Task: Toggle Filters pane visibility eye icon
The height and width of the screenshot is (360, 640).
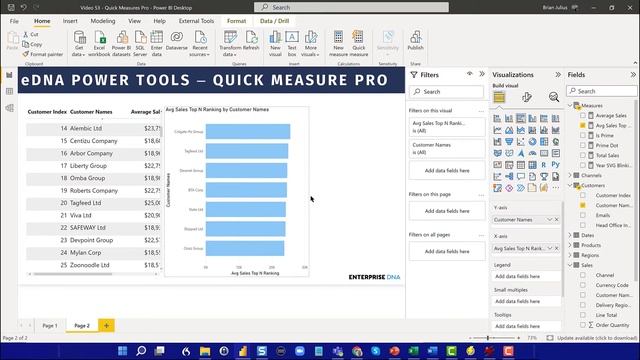Action: 470,74
